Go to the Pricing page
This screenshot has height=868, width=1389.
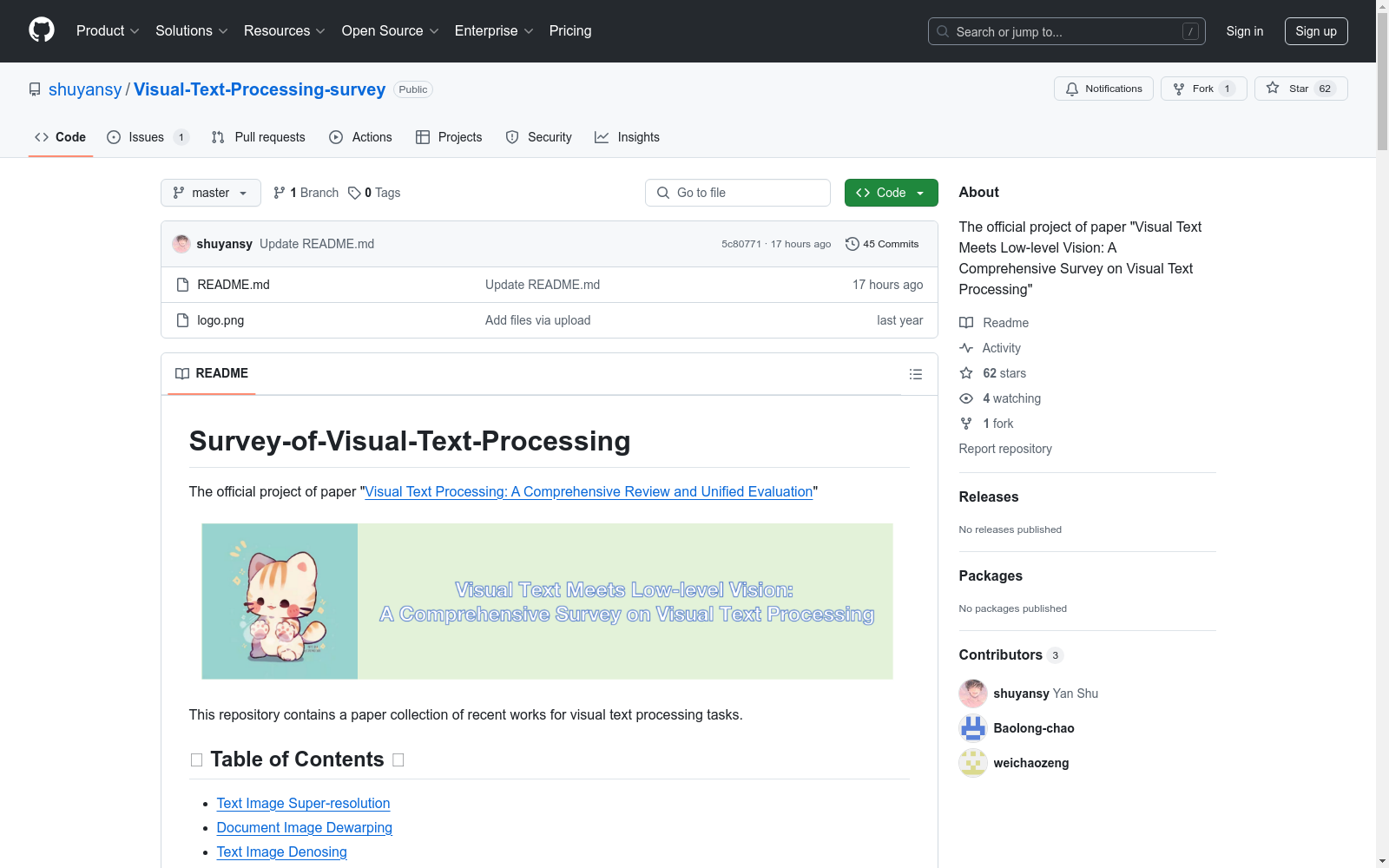point(570,31)
